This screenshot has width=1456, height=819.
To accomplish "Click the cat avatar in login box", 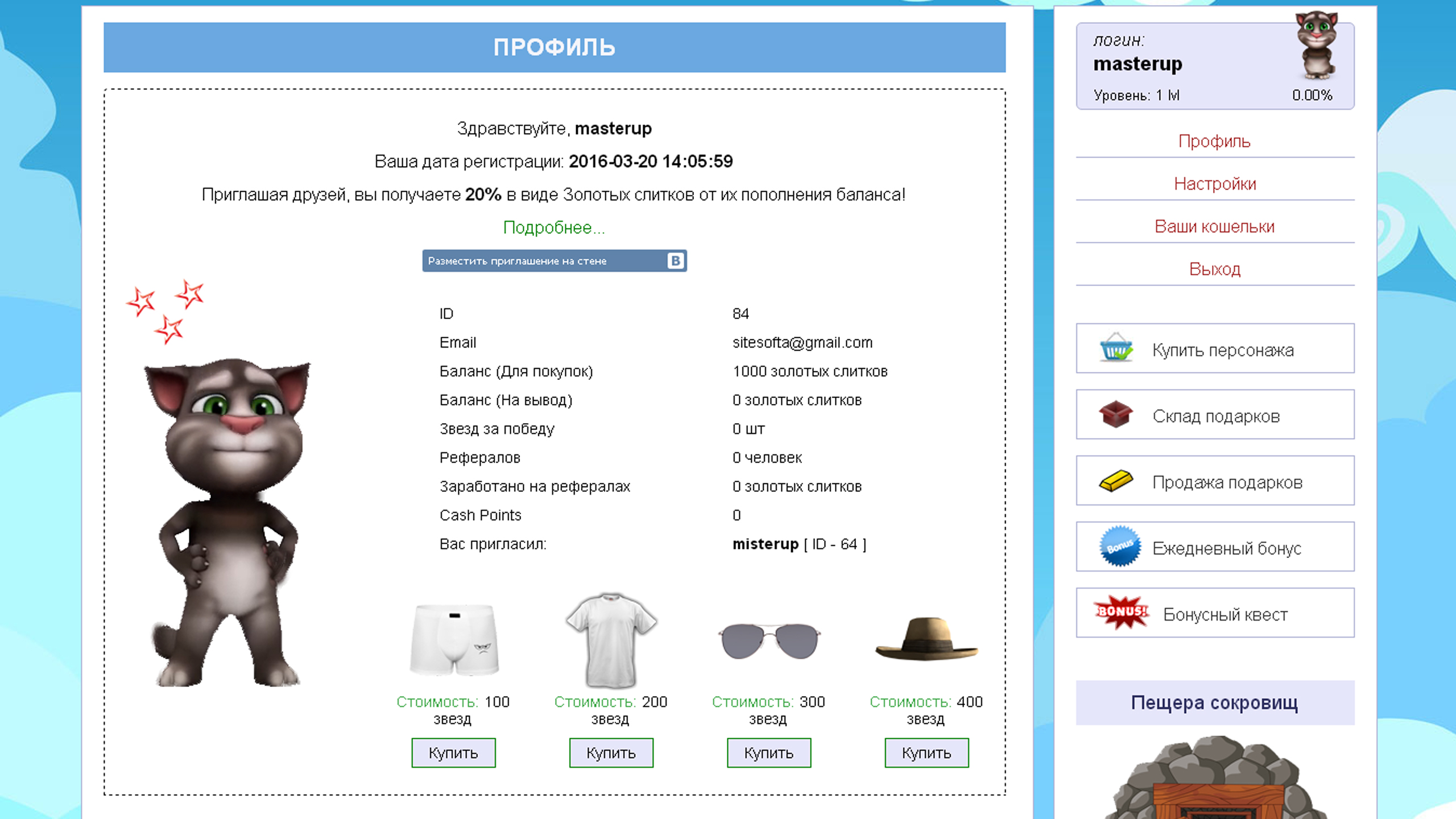I will coord(1316,45).
